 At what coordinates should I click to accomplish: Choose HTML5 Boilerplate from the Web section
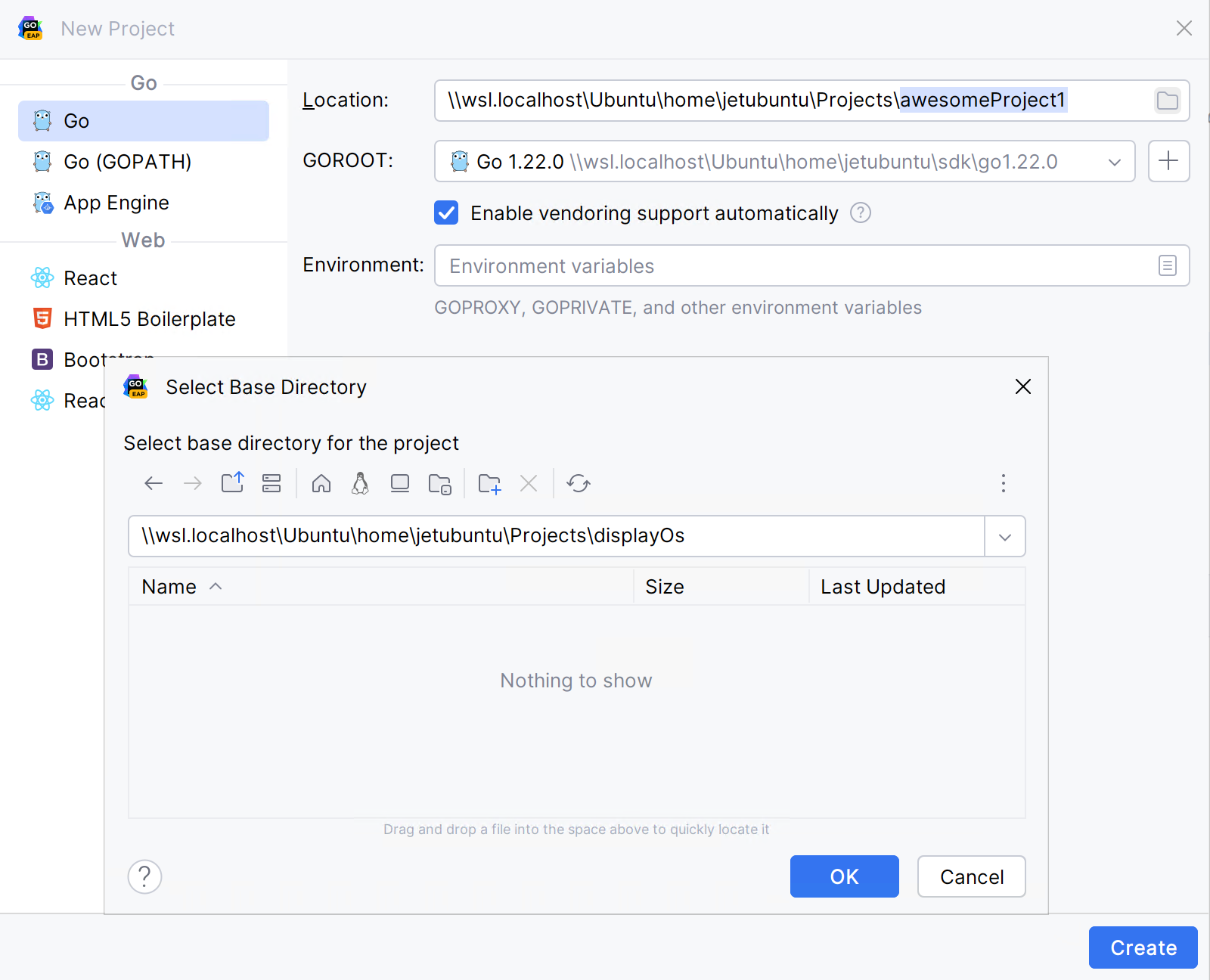[x=149, y=318]
